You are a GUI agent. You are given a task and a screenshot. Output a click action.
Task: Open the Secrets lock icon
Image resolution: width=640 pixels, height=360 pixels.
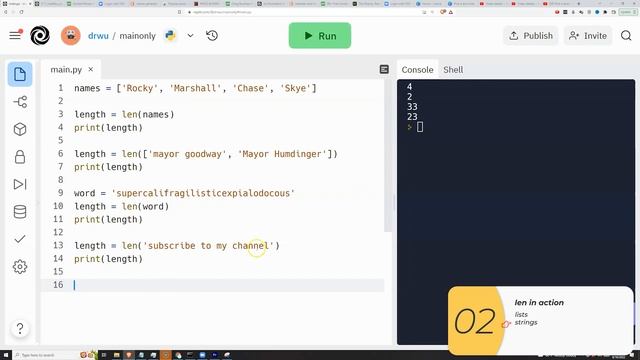tap(20, 157)
